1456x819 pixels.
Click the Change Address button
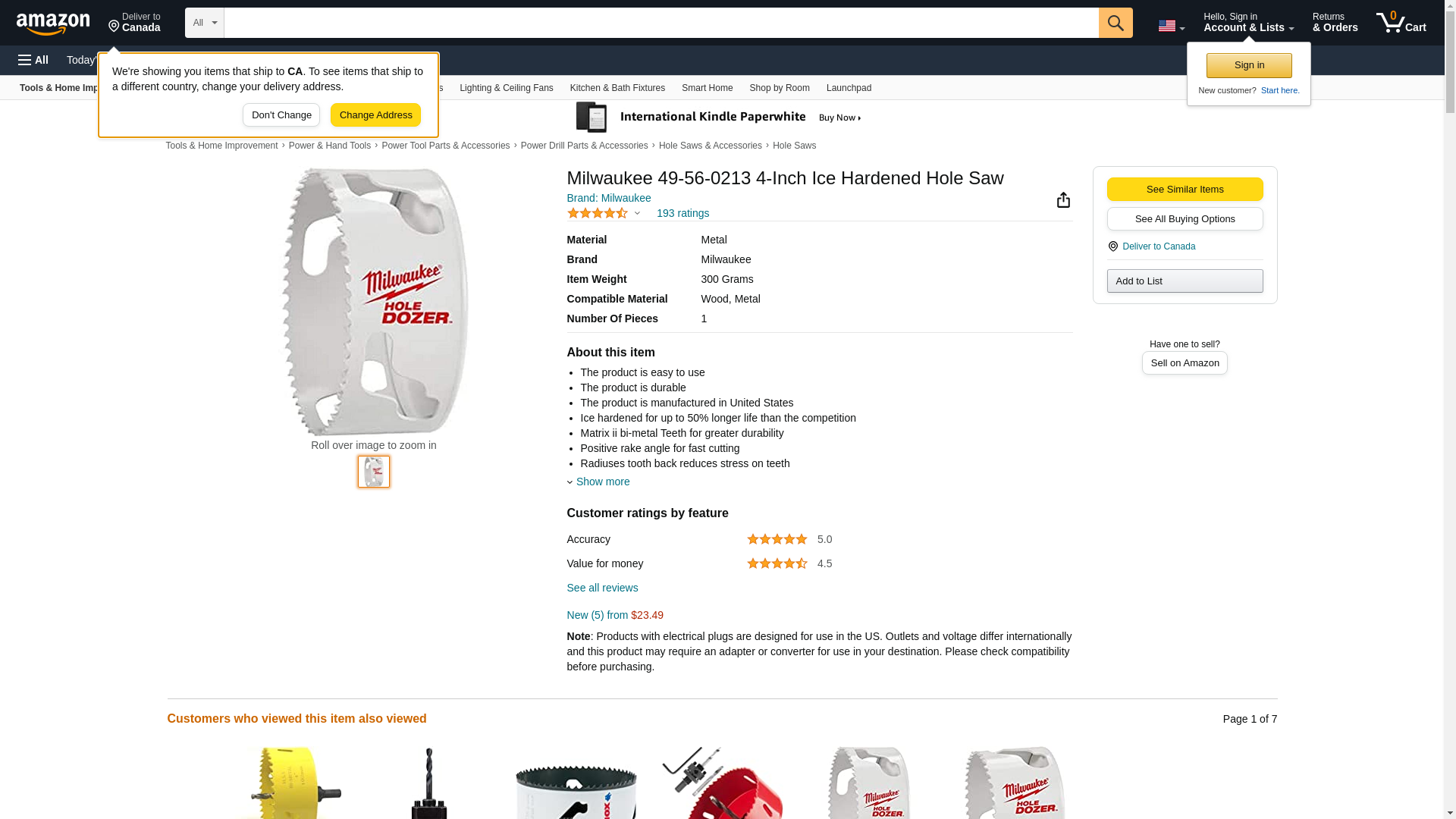(x=375, y=115)
